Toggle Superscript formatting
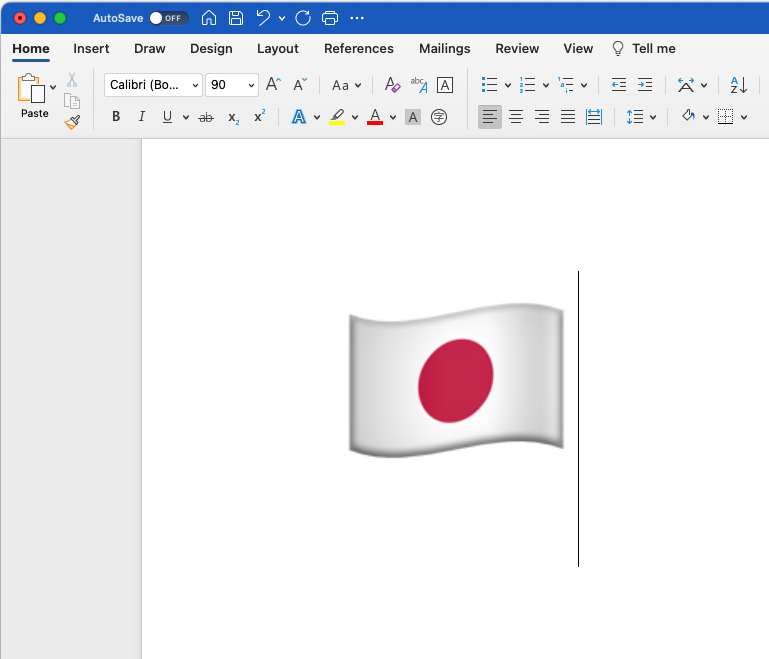The image size is (769, 659). tap(259, 116)
